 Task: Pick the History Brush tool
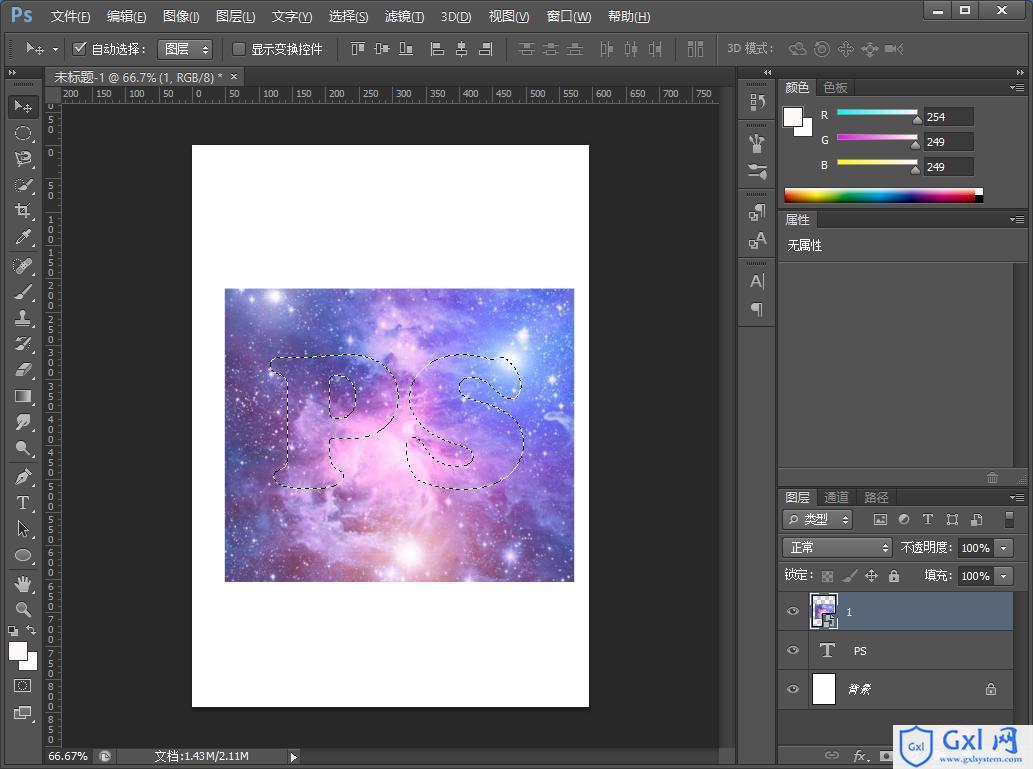pos(22,344)
